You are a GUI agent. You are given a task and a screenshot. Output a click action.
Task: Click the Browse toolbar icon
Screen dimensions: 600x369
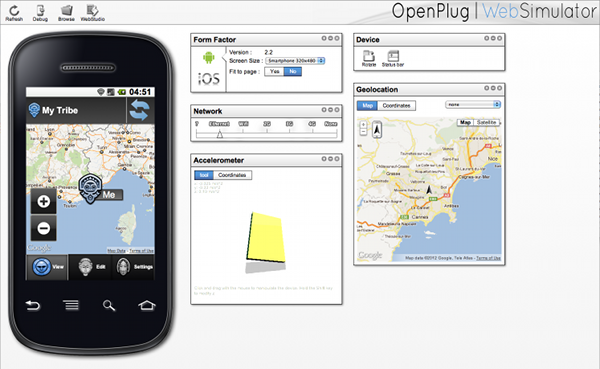click(x=66, y=13)
